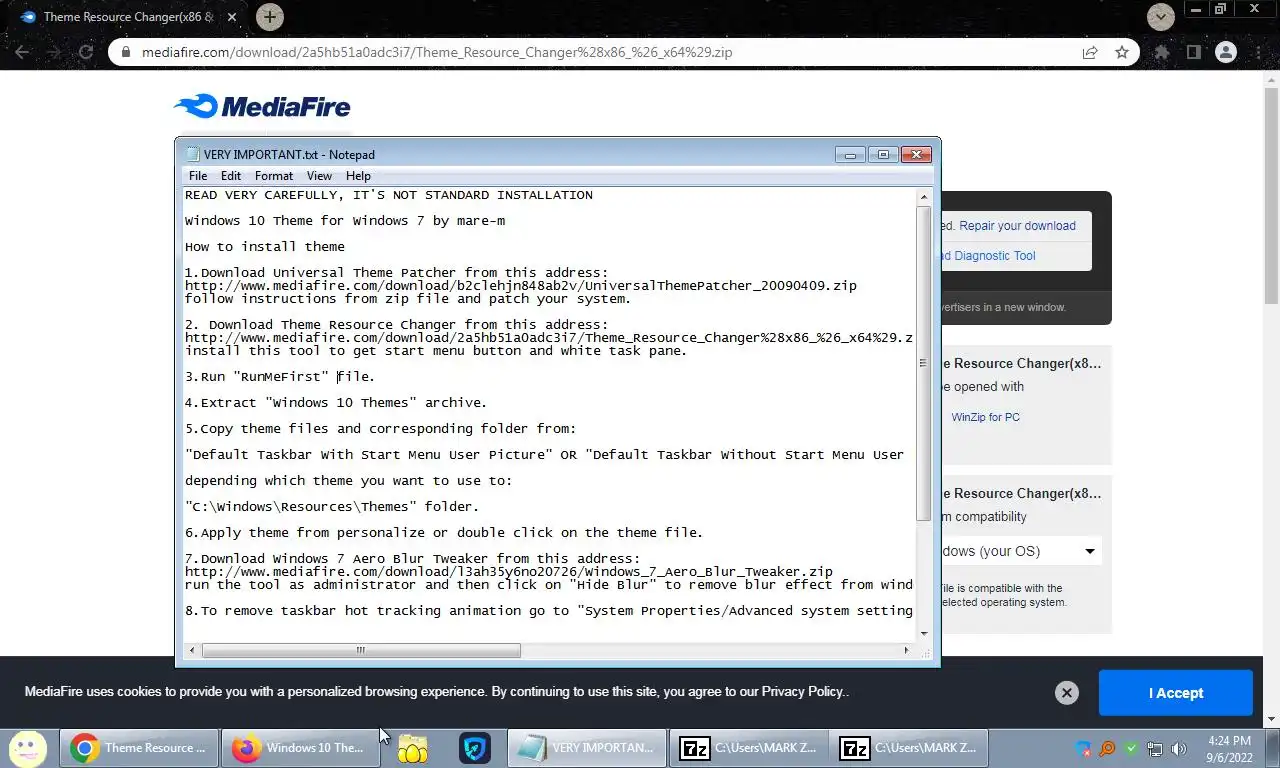The height and width of the screenshot is (768, 1280).
Task: Open Chrome's three-dot menu
Action: pyautogui.click(x=1258, y=52)
